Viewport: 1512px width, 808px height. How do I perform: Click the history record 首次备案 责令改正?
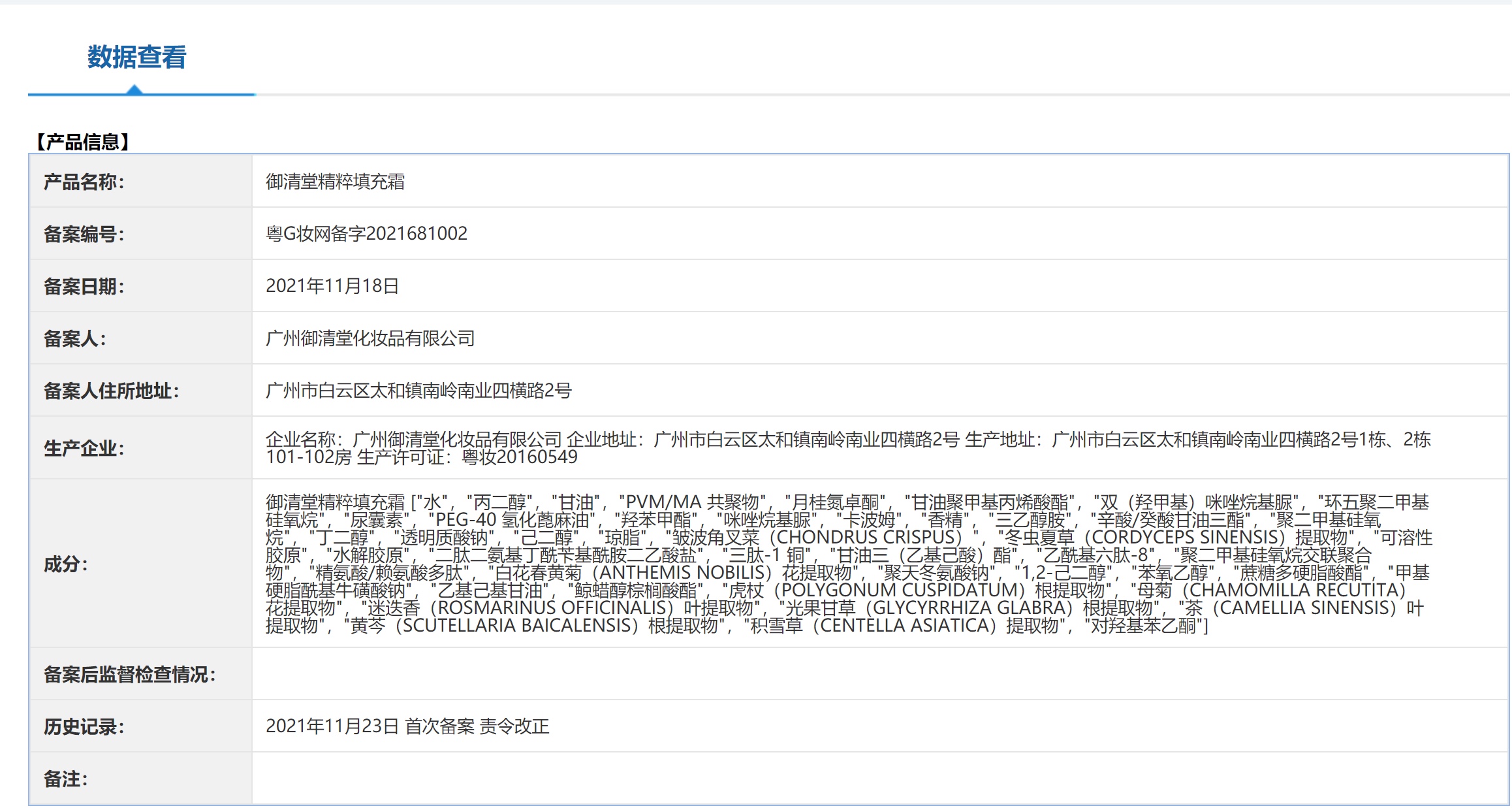tap(477, 726)
